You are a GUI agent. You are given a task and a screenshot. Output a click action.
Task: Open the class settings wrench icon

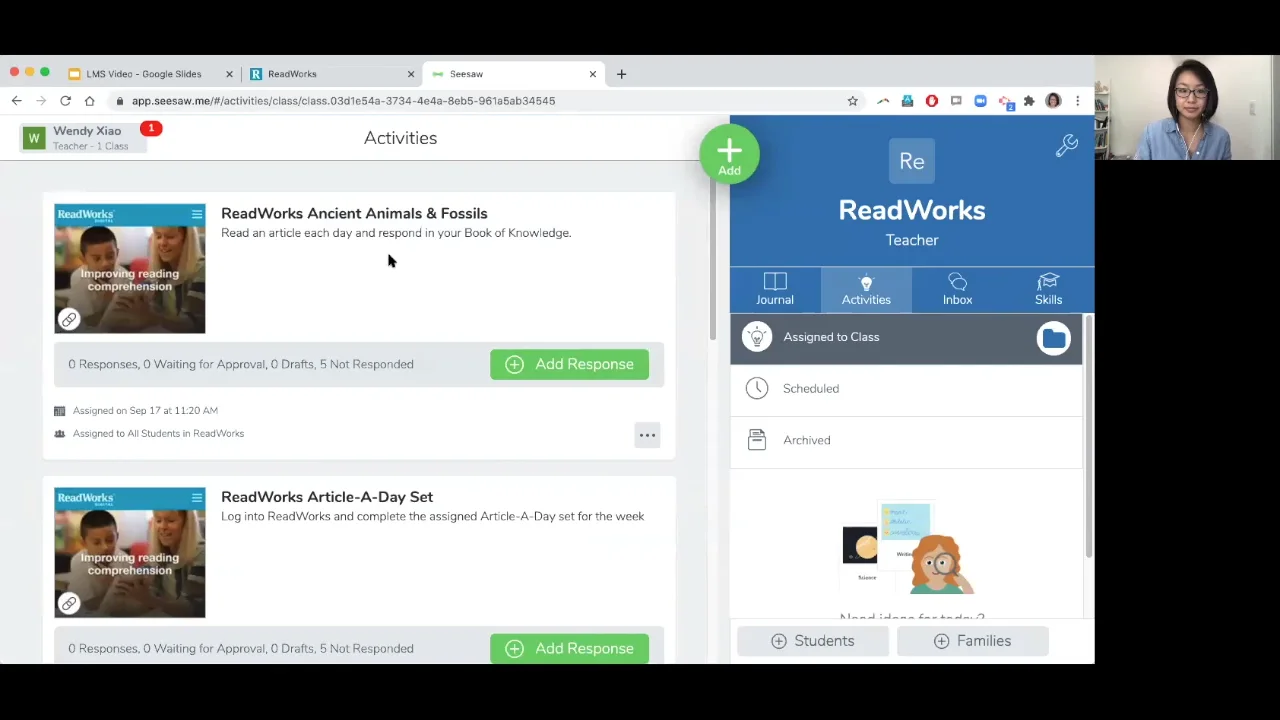coord(1066,146)
